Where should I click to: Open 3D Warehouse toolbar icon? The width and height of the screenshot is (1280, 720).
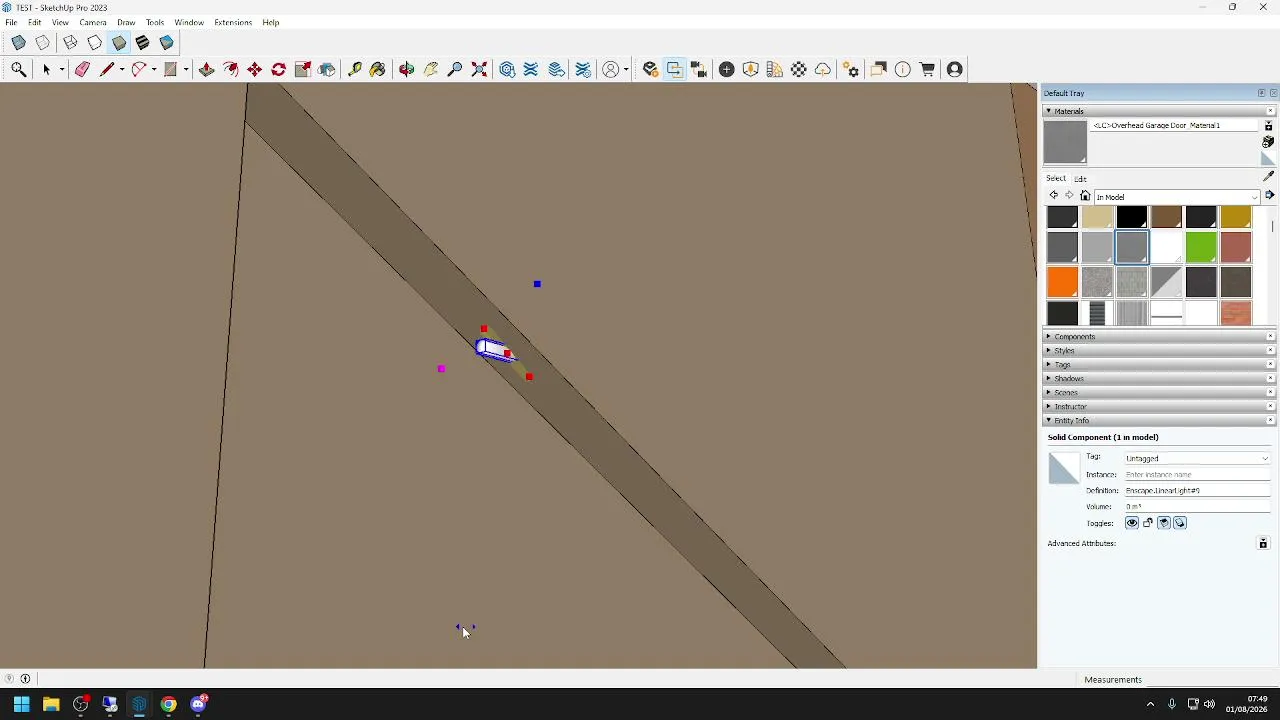(x=508, y=69)
